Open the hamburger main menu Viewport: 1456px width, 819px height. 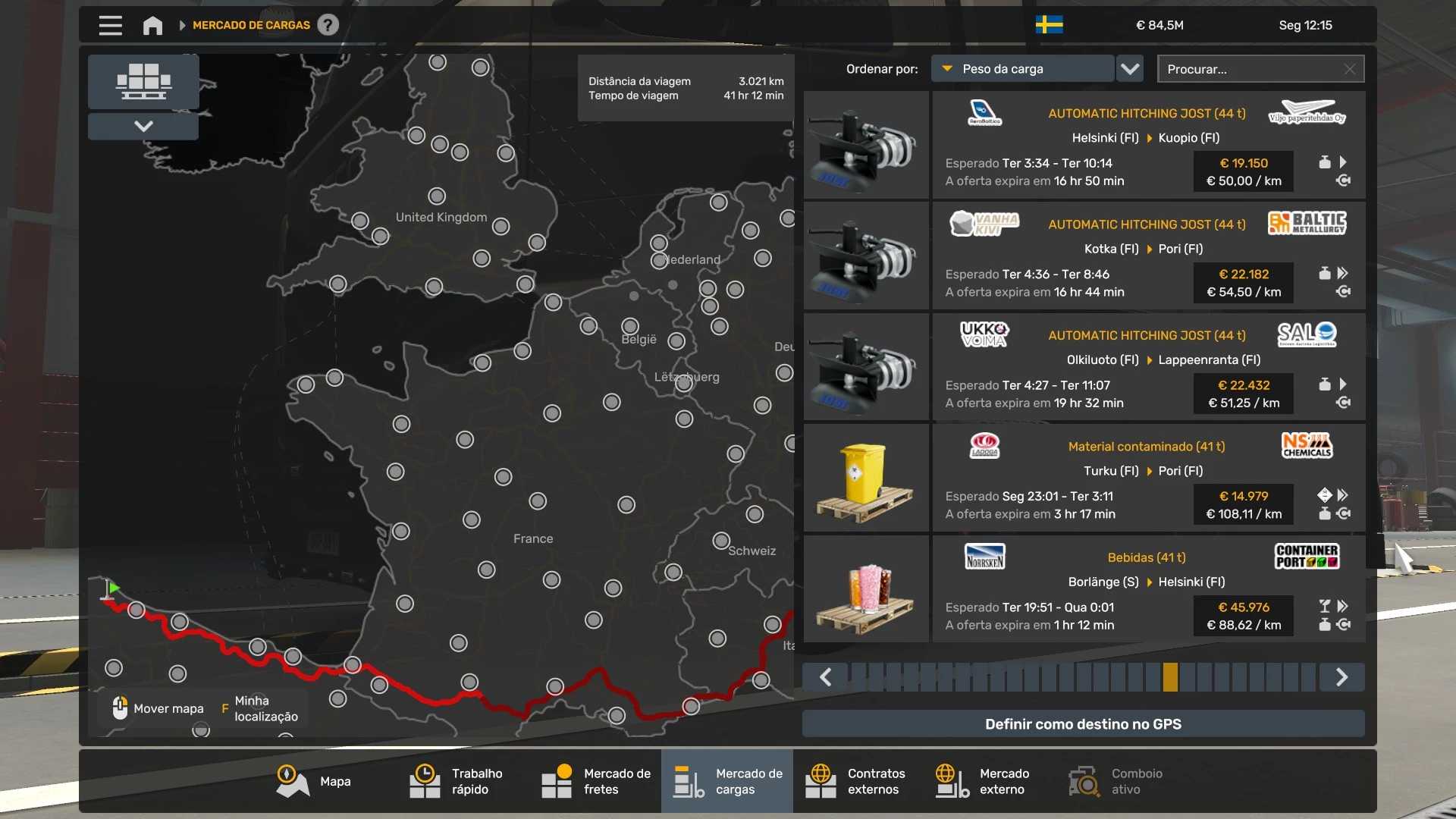[x=110, y=25]
